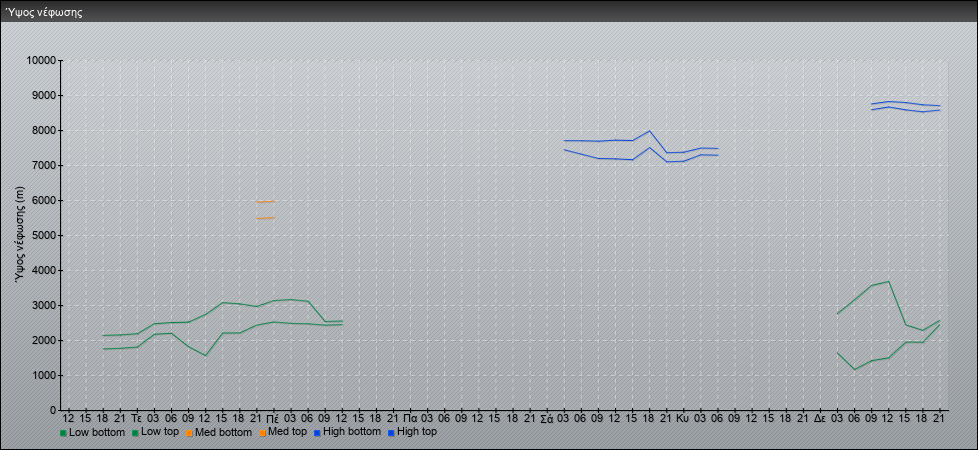The width and height of the screenshot is (978, 450).
Task: Click the vertical Ύψος νέφωσης (m) axis title
Action: [x=20, y=235]
